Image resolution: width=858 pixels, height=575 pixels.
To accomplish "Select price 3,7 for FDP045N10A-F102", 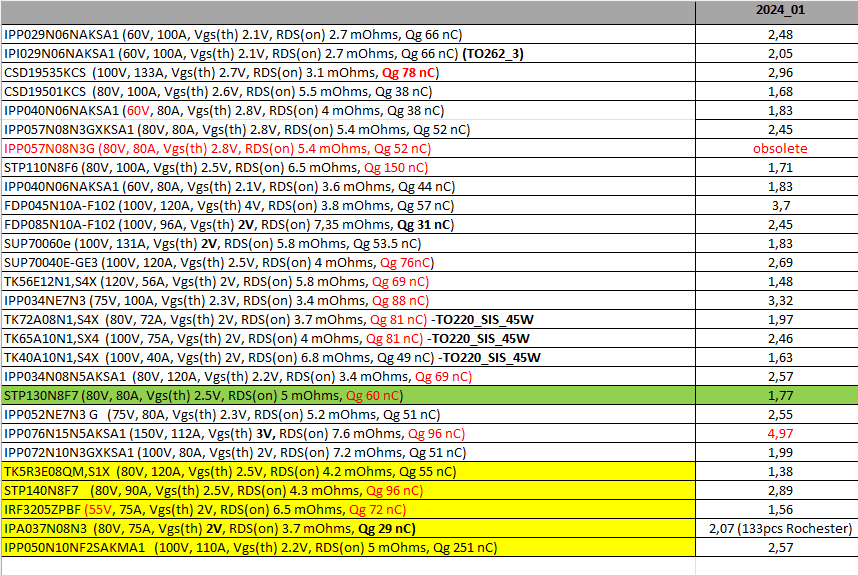I will pyautogui.click(x=776, y=206).
